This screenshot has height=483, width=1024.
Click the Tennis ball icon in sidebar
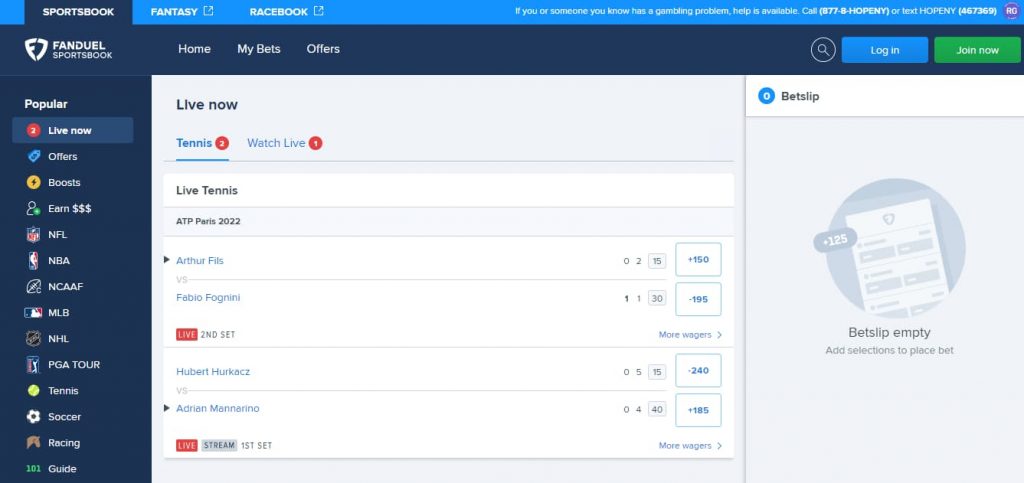click(x=33, y=390)
